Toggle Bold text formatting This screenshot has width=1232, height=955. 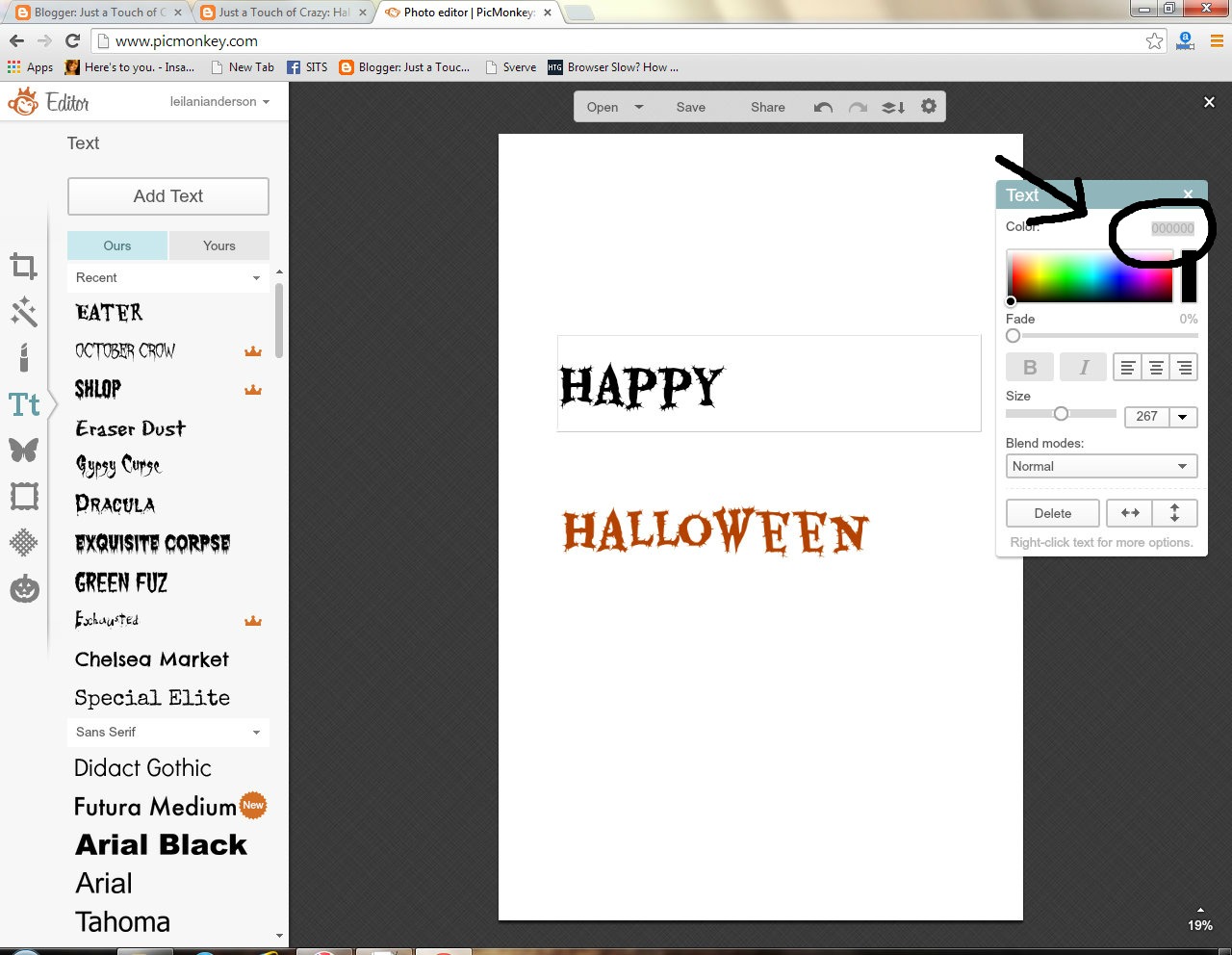coord(1030,367)
